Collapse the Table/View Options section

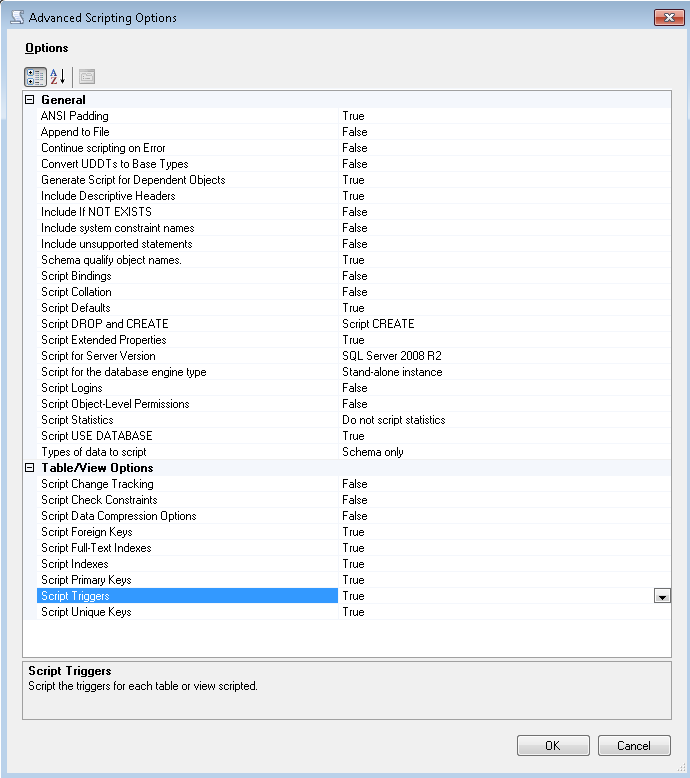point(30,468)
